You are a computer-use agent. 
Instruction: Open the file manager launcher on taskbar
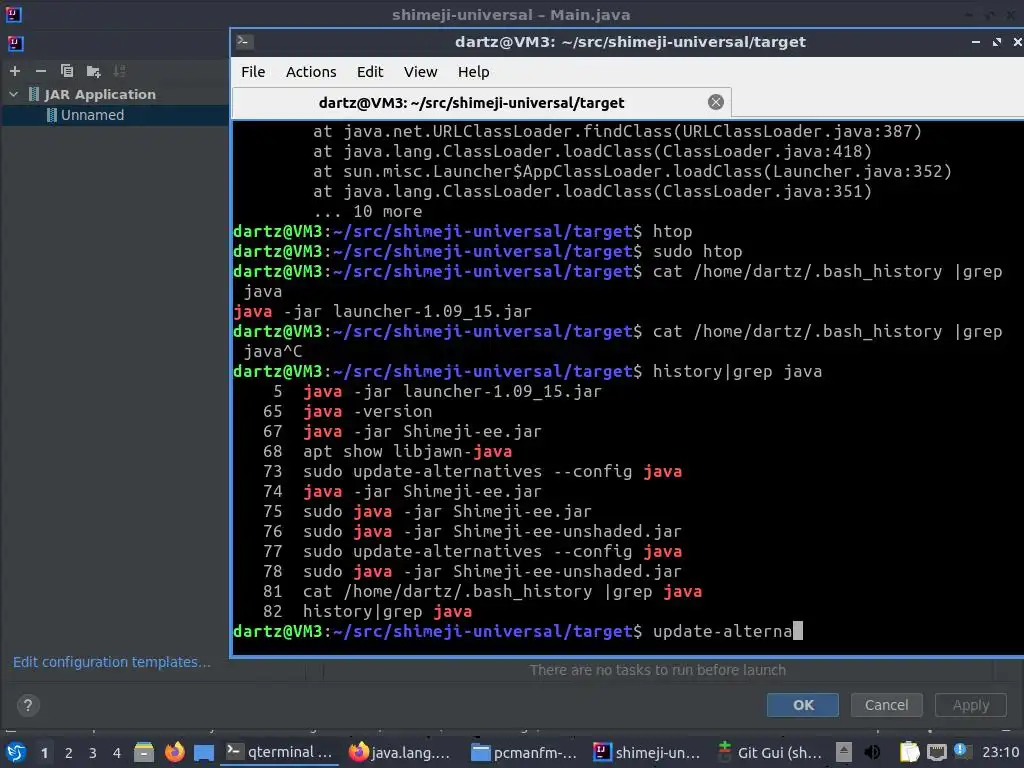click(x=144, y=752)
